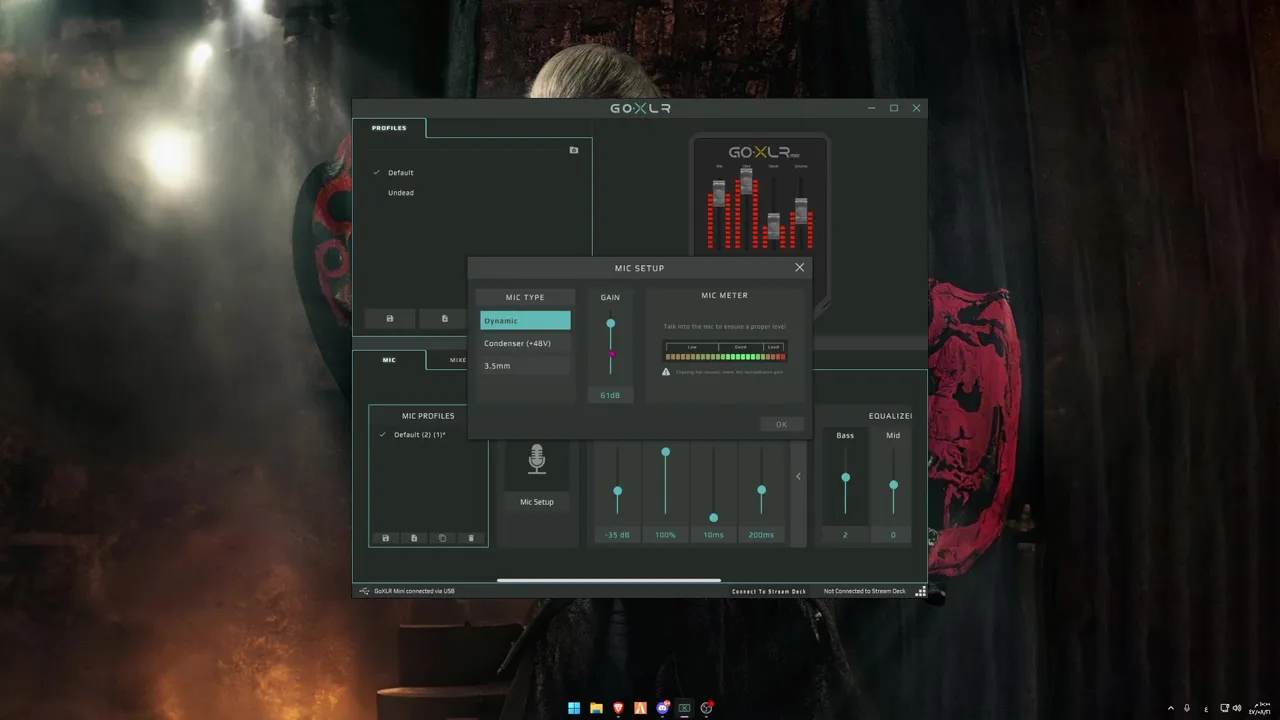
Task: Open the profiles folder icon
Action: click(574, 150)
